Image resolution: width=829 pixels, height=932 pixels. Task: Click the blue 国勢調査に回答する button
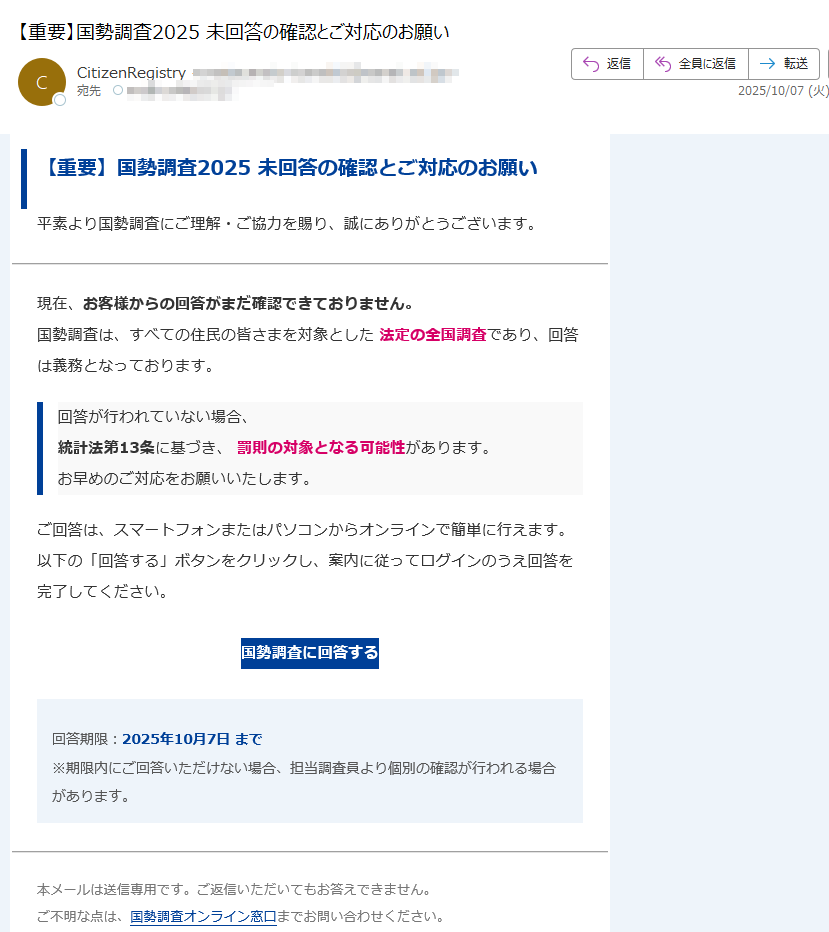coord(309,652)
